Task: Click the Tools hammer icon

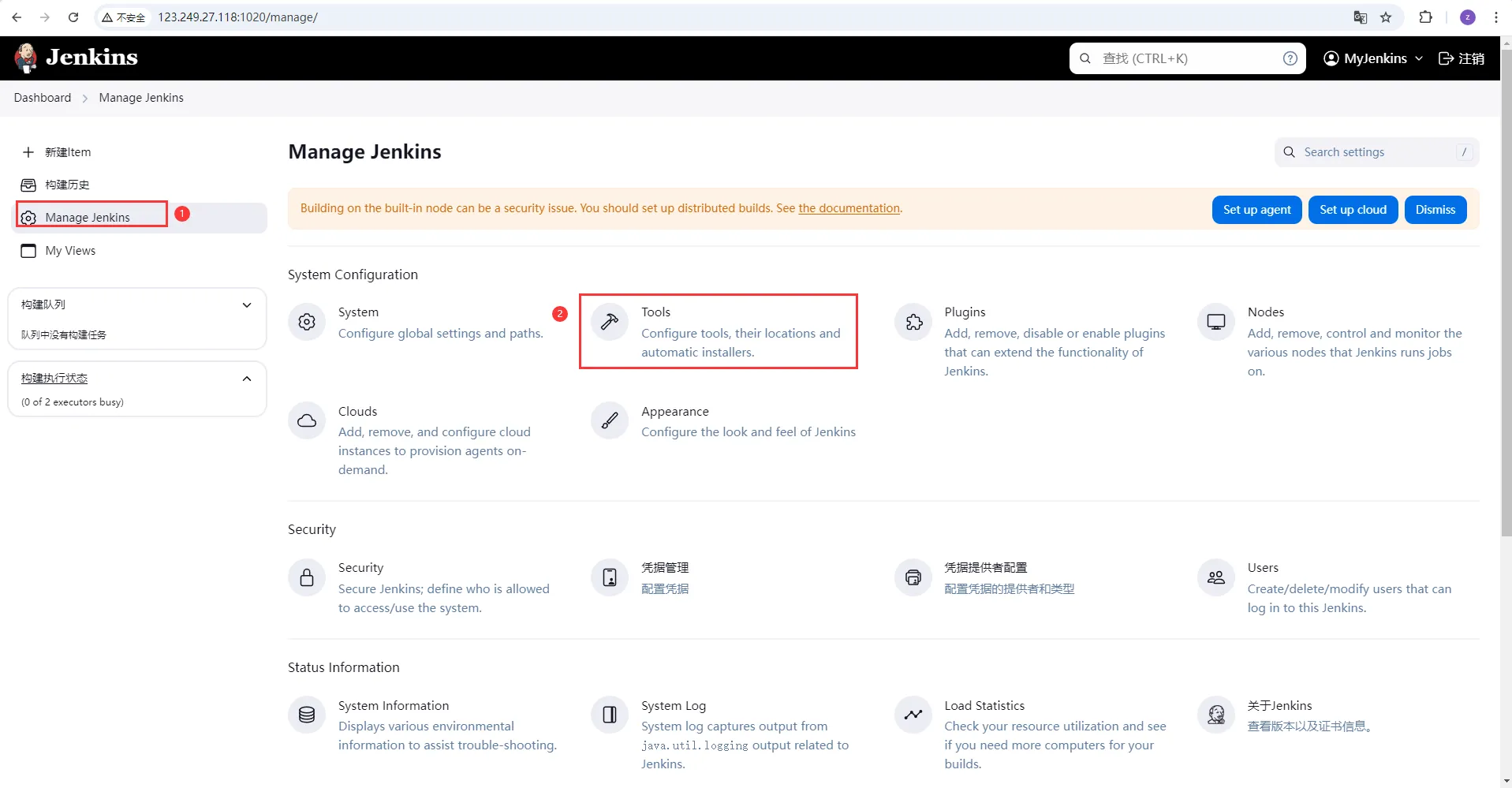Action: coord(610,322)
